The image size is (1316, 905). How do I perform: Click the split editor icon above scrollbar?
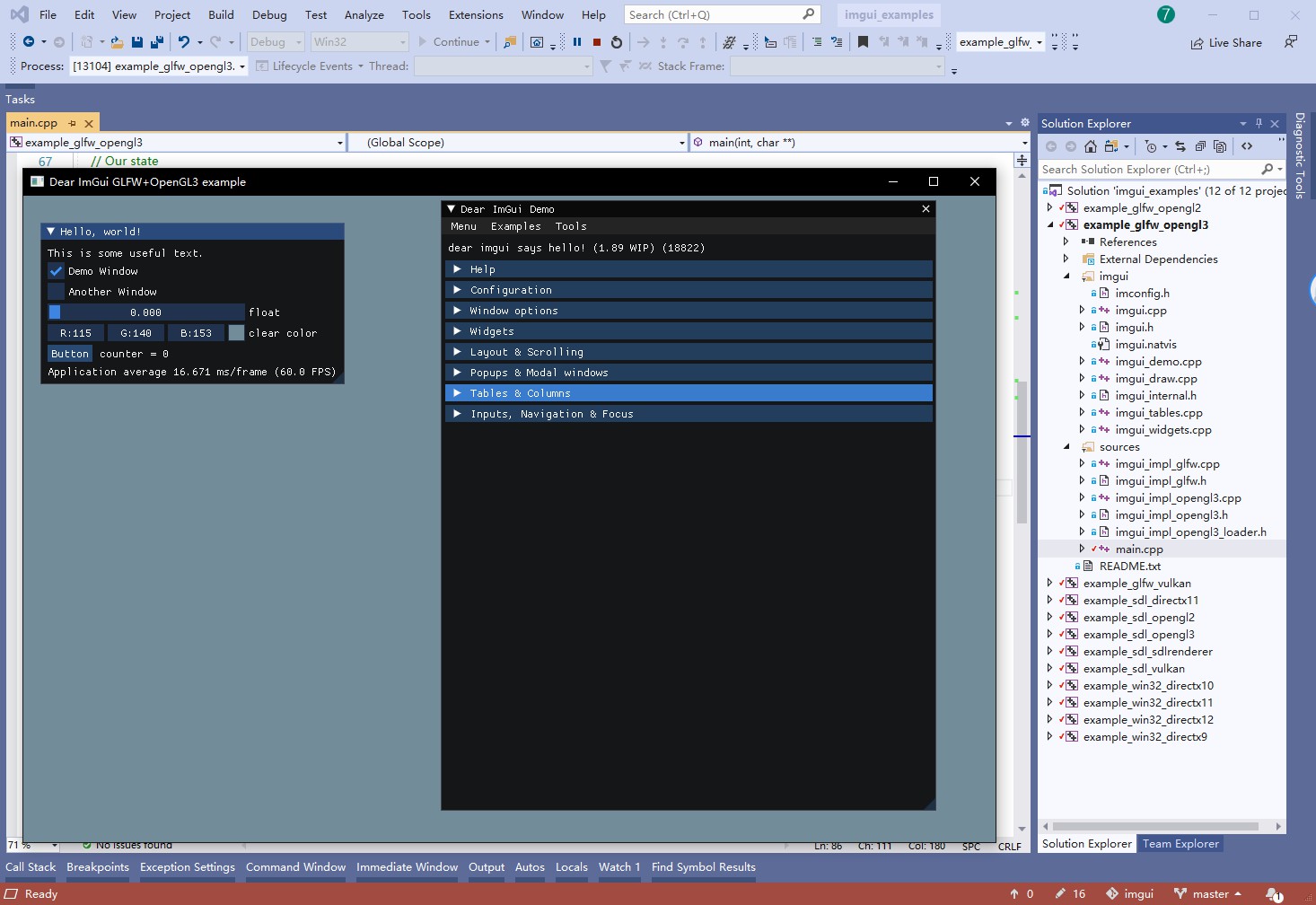1022,161
